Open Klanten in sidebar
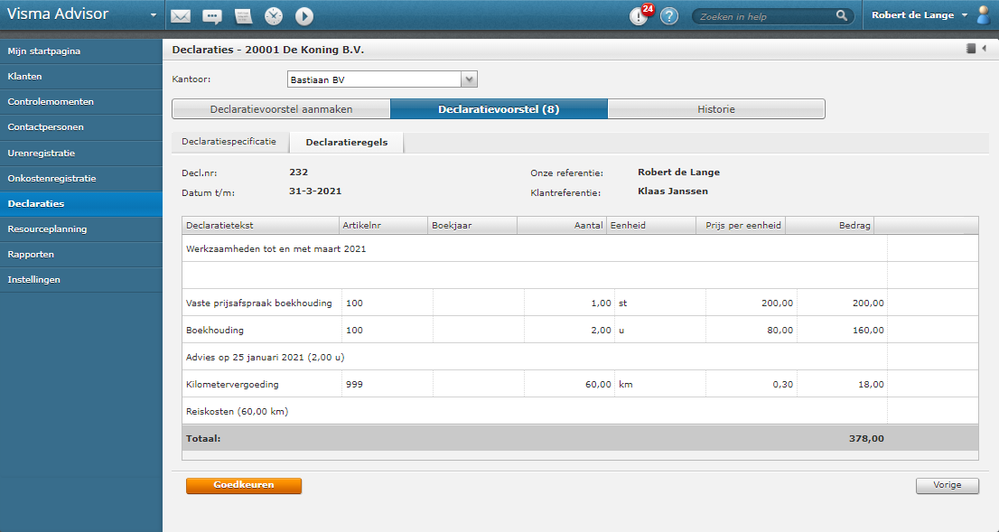This screenshot has width=999, height=532. [81, 76]
